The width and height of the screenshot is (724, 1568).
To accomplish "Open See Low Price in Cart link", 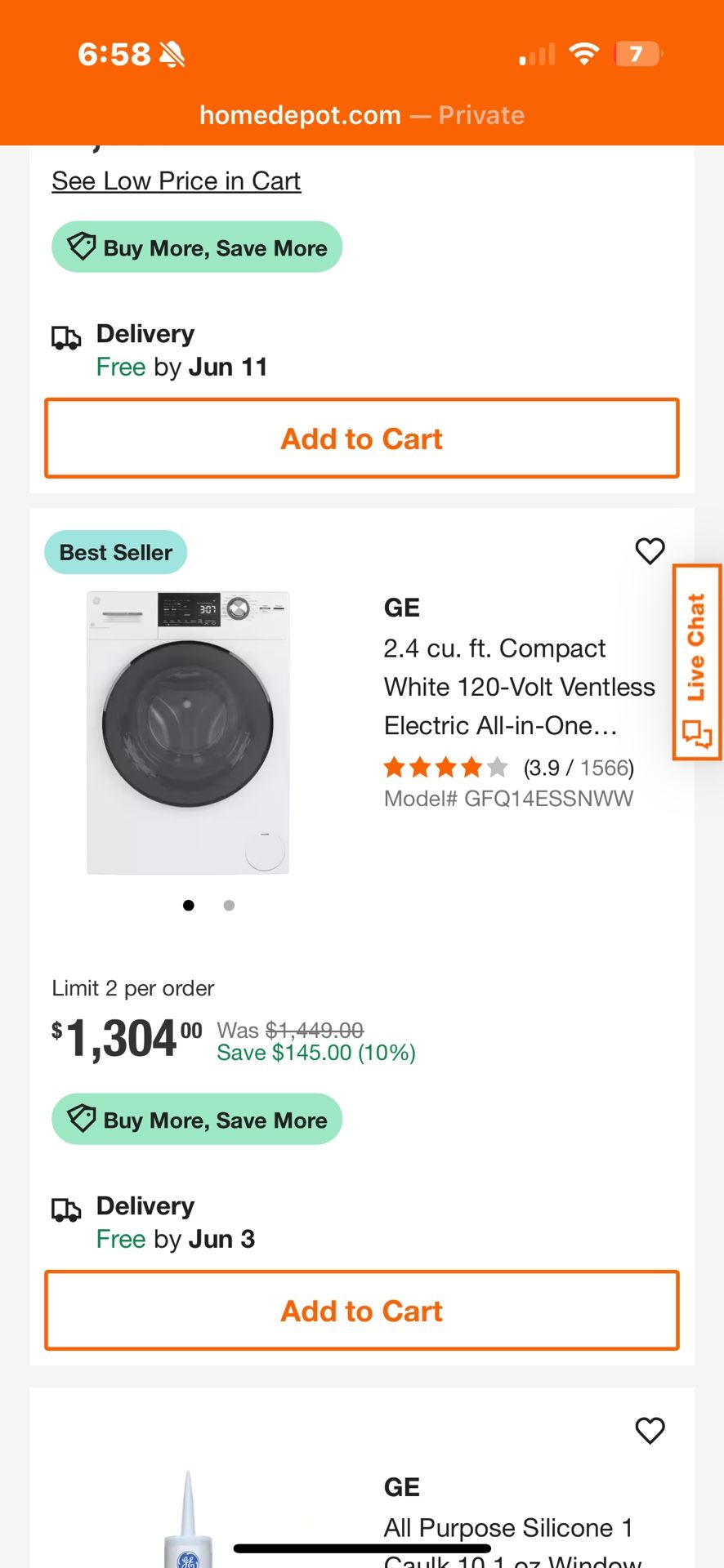I will (176, 180).
